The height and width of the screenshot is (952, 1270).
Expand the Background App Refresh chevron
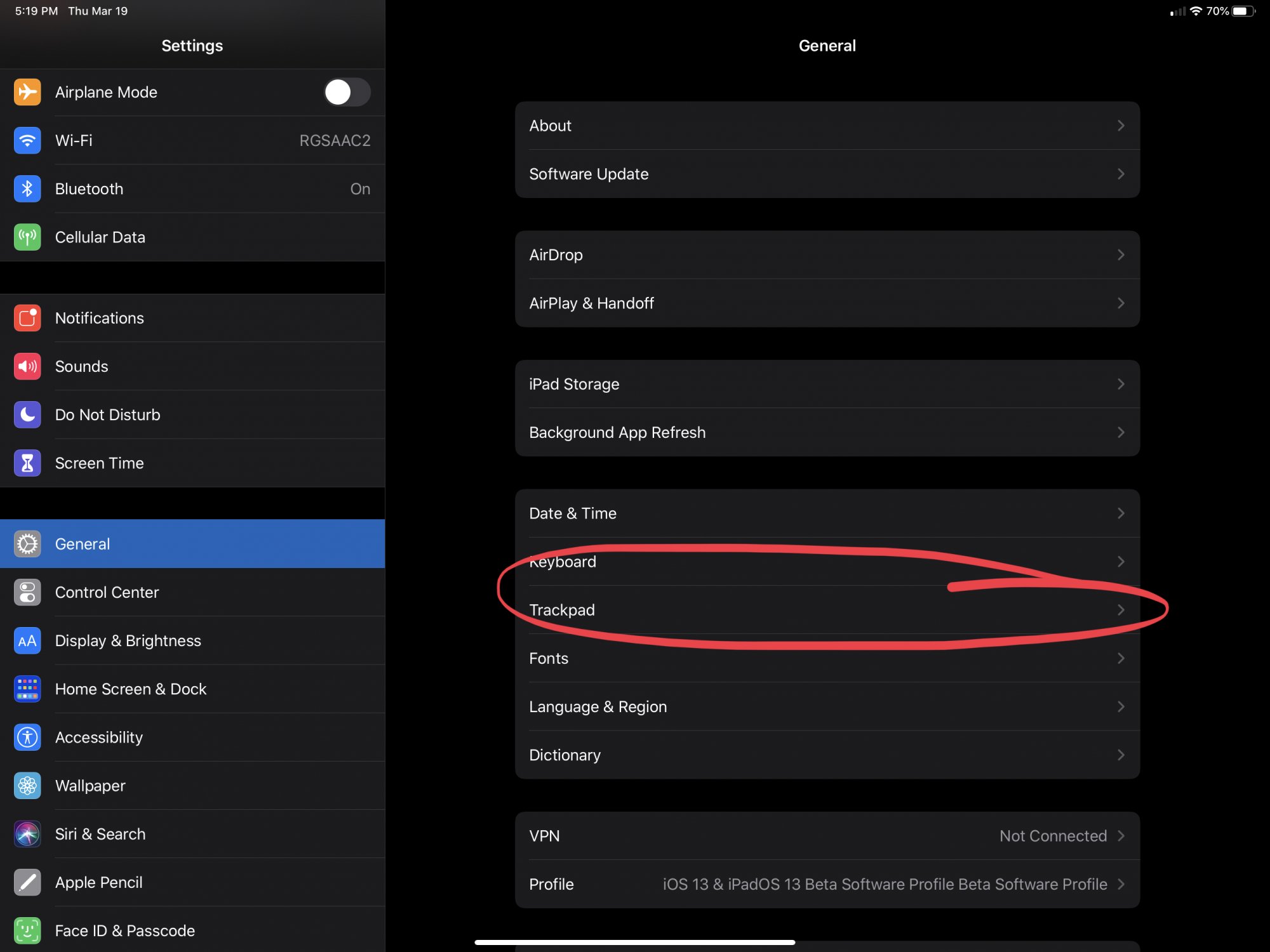point(1121,432)
